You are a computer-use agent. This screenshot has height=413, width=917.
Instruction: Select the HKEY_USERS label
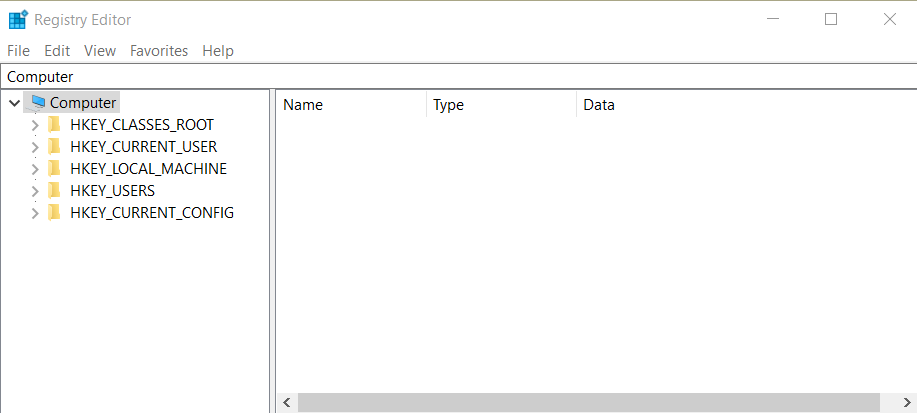(x=112, y=190)
